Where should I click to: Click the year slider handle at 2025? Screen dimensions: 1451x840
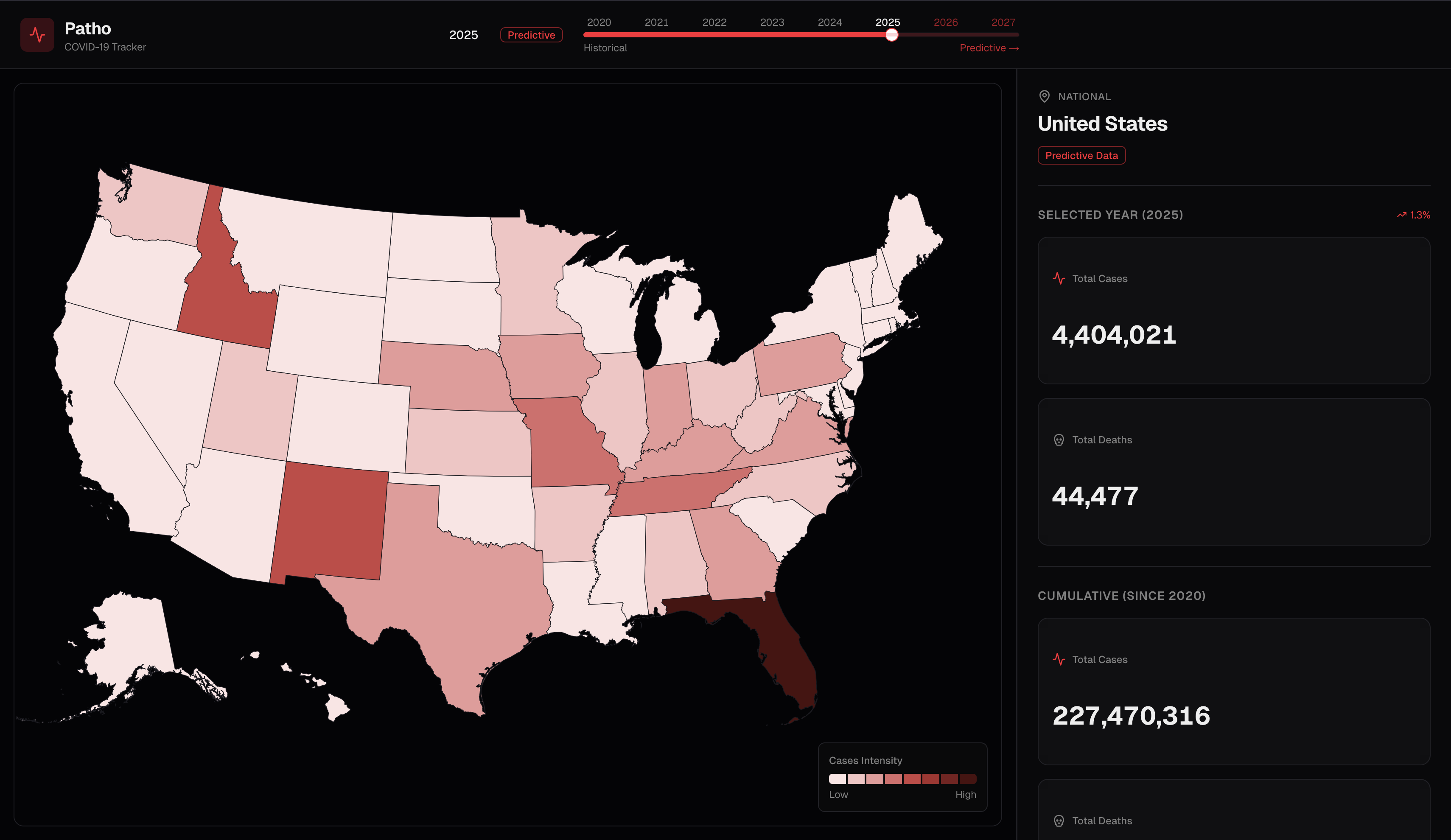(891, 35)
